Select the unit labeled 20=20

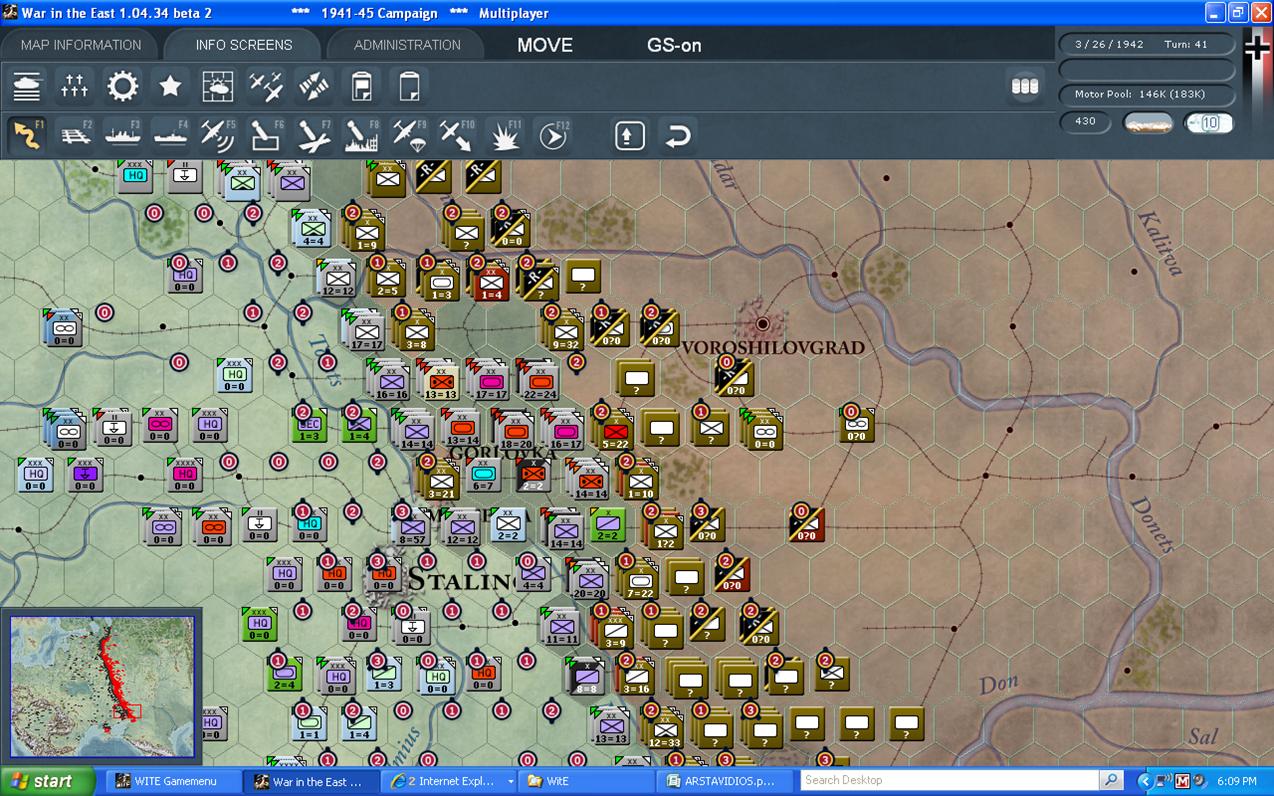pyautogui.click(x=591, y=577)
